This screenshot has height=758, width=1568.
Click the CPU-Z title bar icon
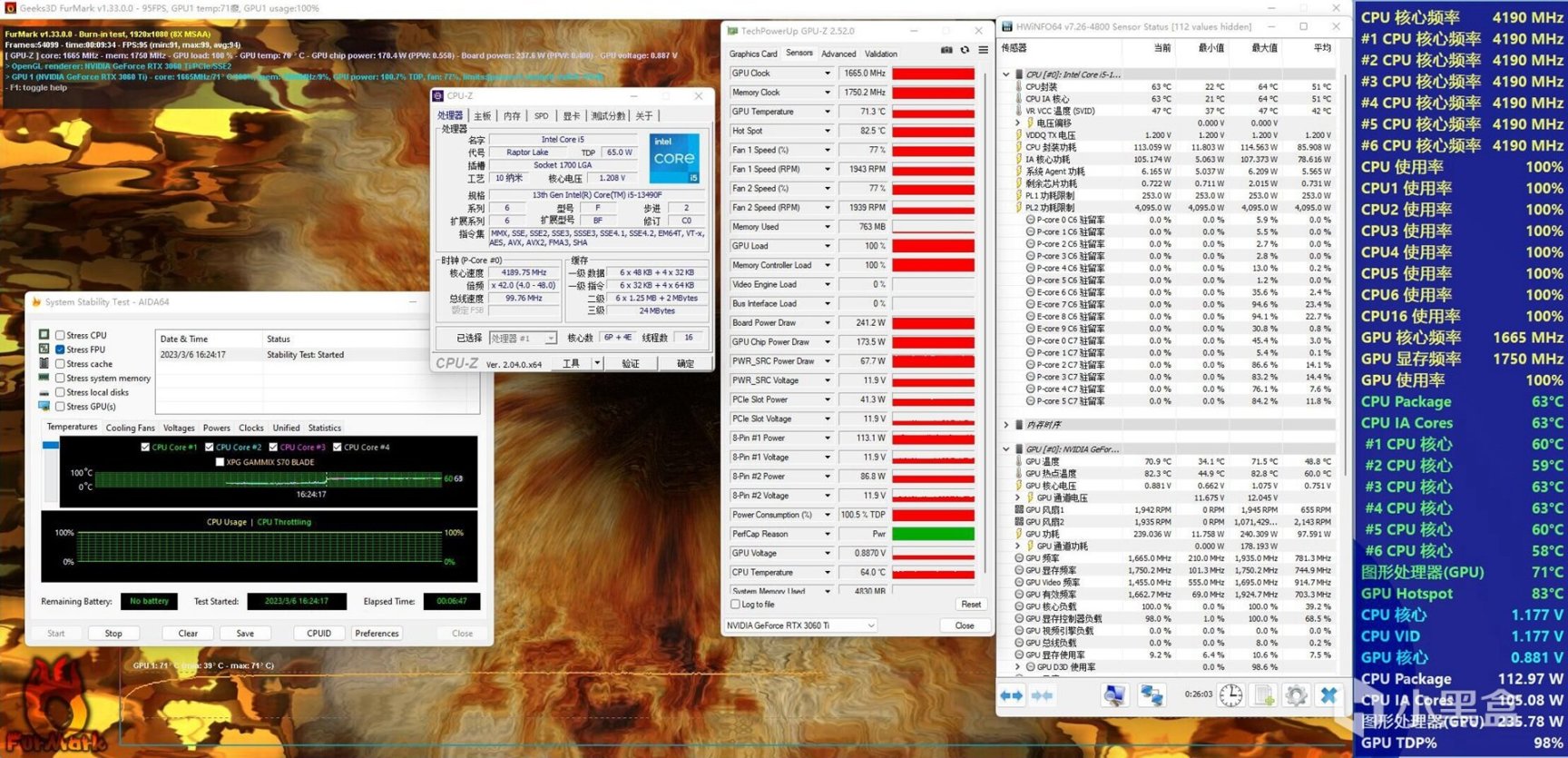pyautogui.click(x=438, y=95)
